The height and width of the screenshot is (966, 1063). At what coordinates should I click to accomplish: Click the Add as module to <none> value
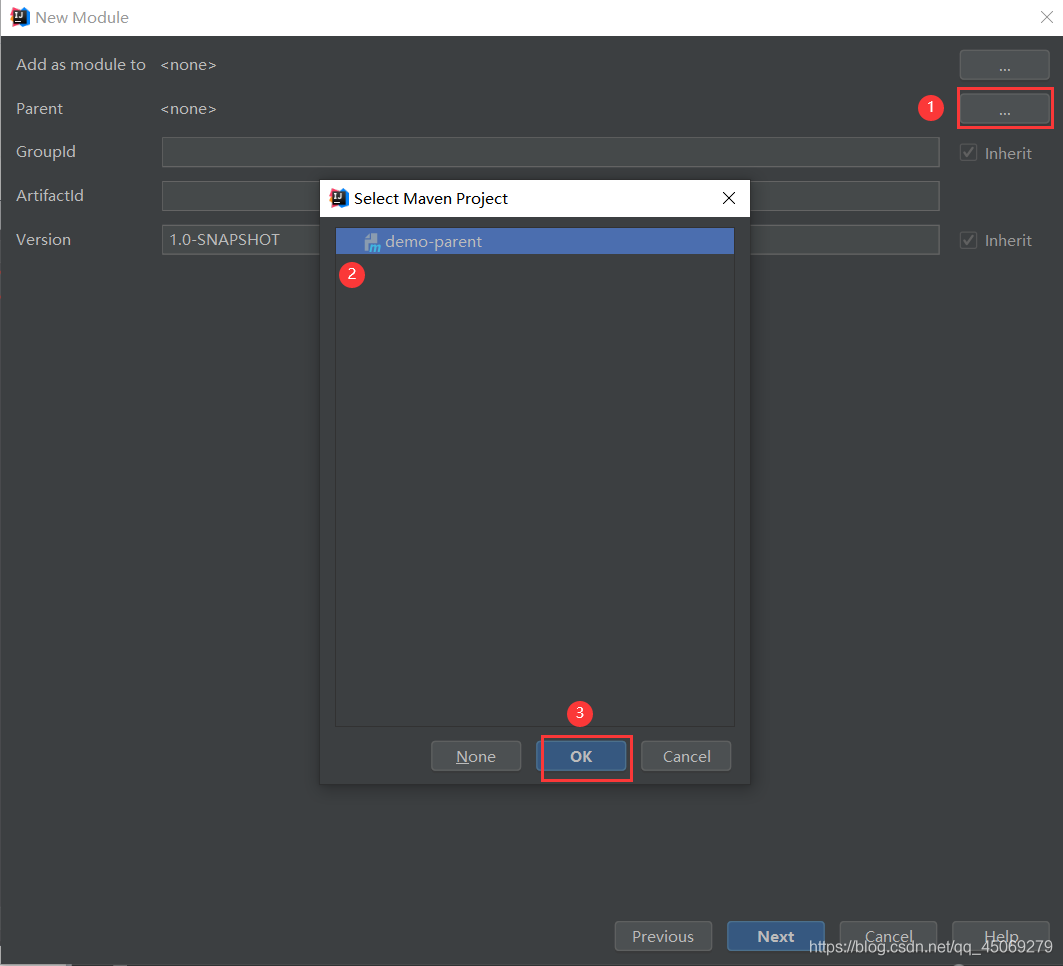point(188,65)
